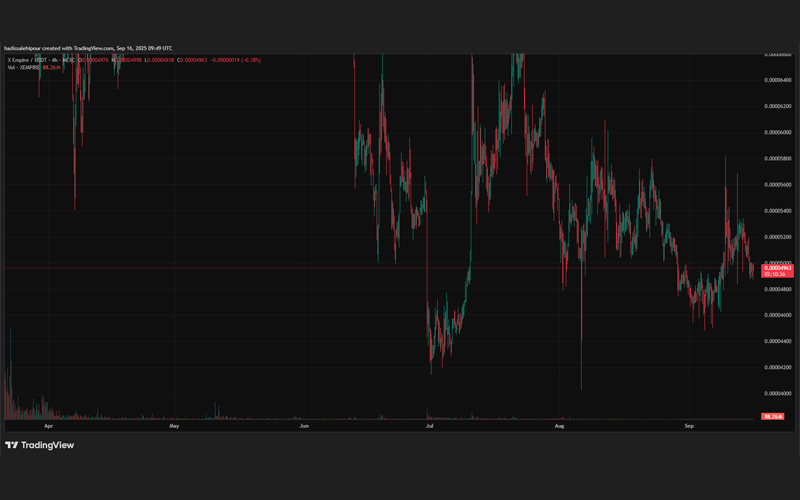Click the 0.00005800 price axis label
Image resolution: width=800 pixels, height=500 pixels.
pos(778,159)
